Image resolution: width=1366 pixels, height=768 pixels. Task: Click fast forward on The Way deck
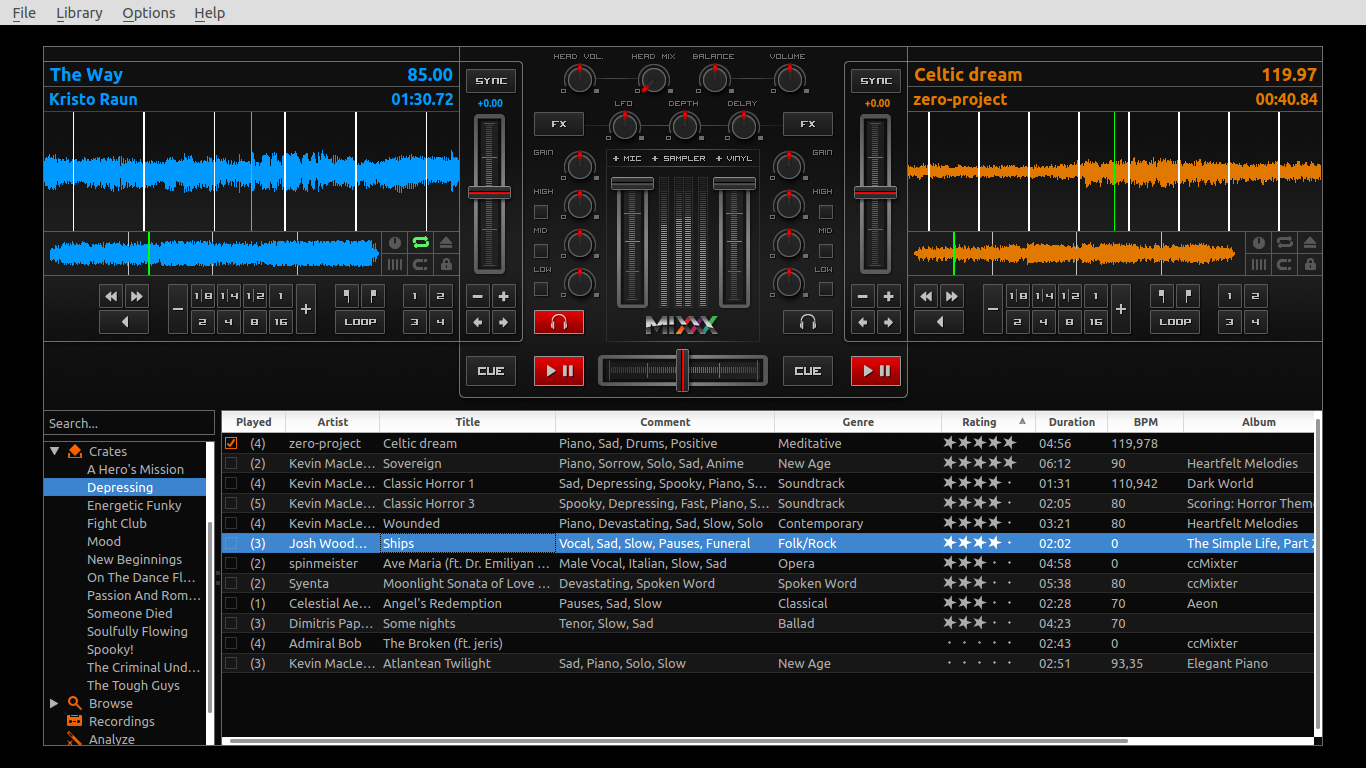136,296
